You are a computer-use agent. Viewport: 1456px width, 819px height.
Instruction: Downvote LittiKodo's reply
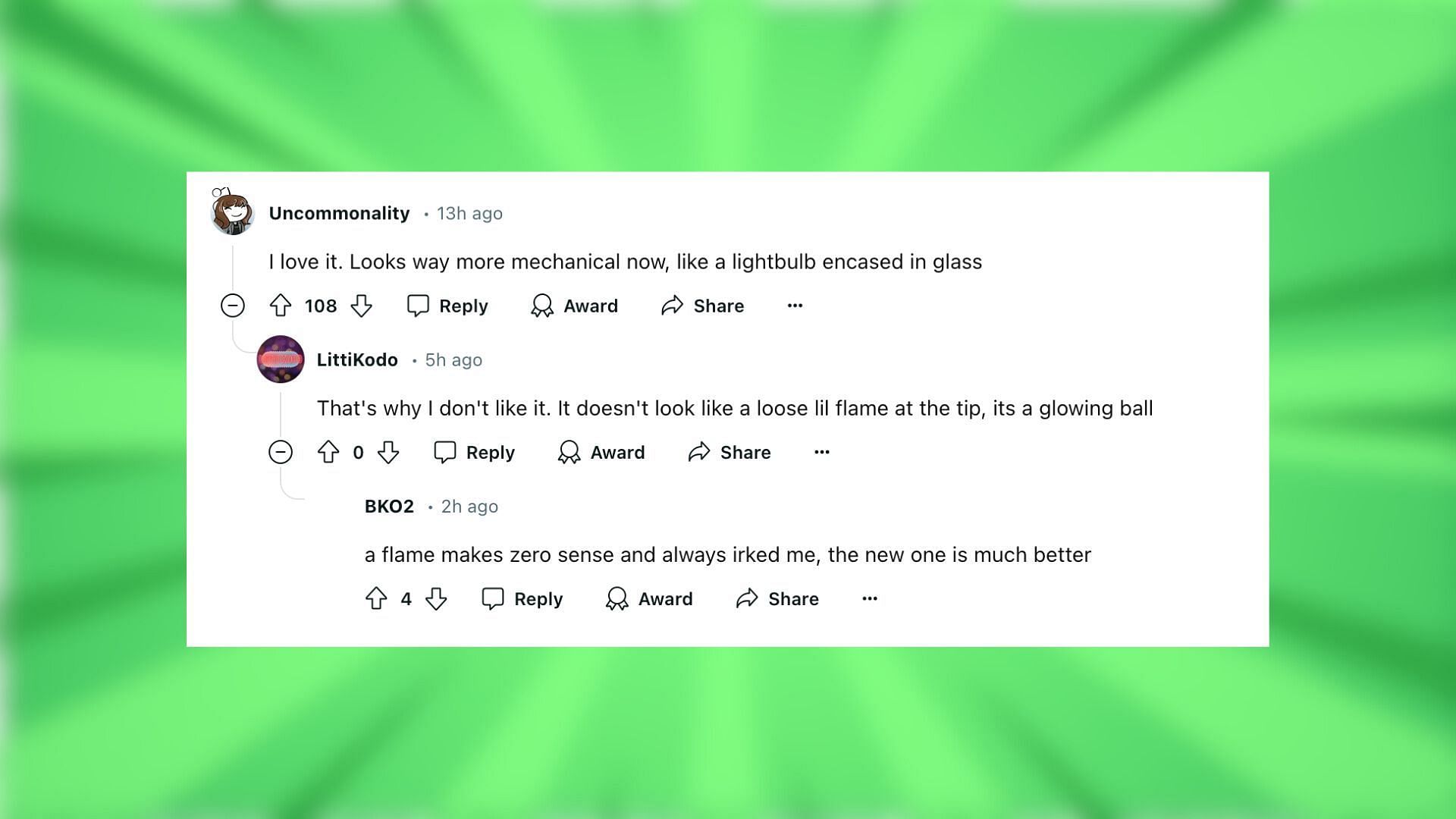[388, 453]
